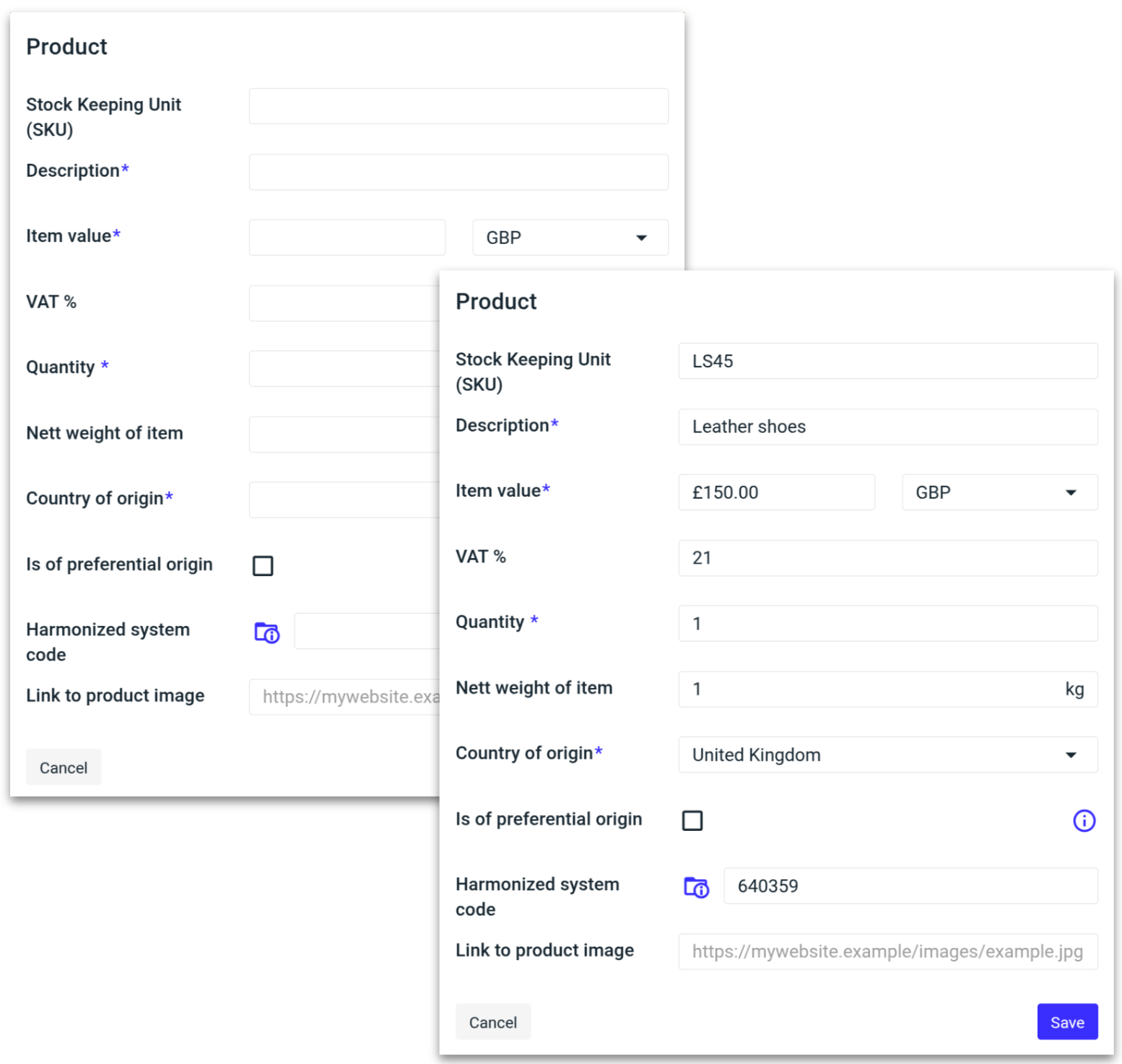The height and width of the screenshot is (1064, 1122).
Task: Open GBP currency dropdown in empty form
Action: (570, 237)
